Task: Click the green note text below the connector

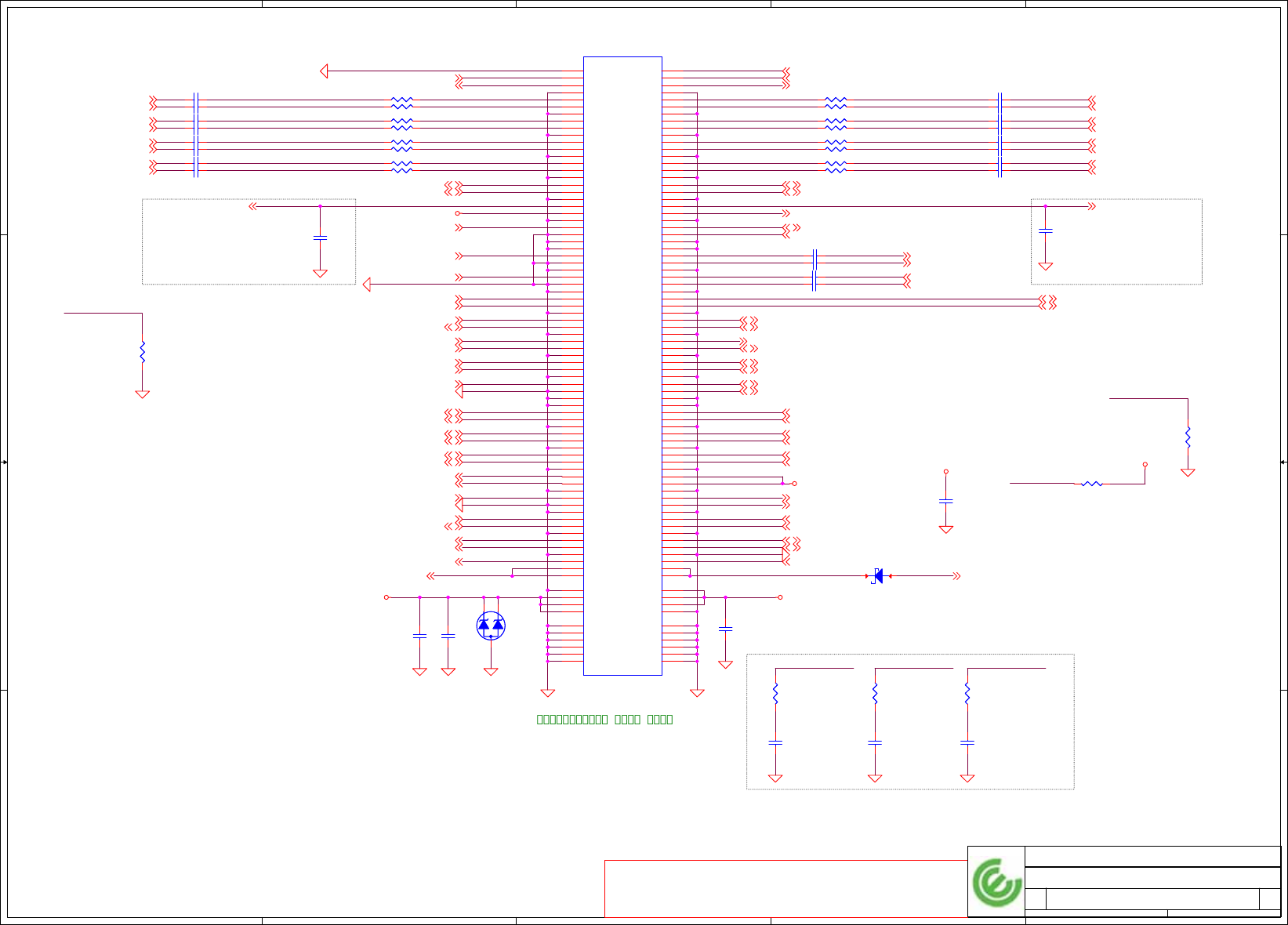Action: pyautogui.click(x=604, y=719)
